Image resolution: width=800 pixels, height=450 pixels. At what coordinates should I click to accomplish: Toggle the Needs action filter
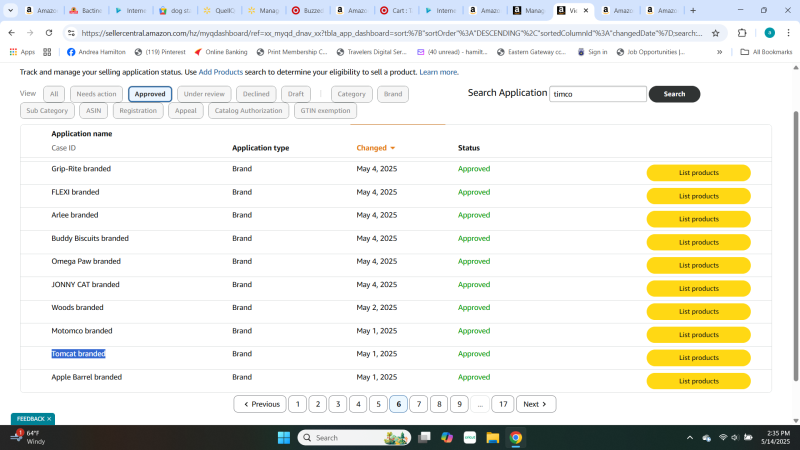point(97,94)
